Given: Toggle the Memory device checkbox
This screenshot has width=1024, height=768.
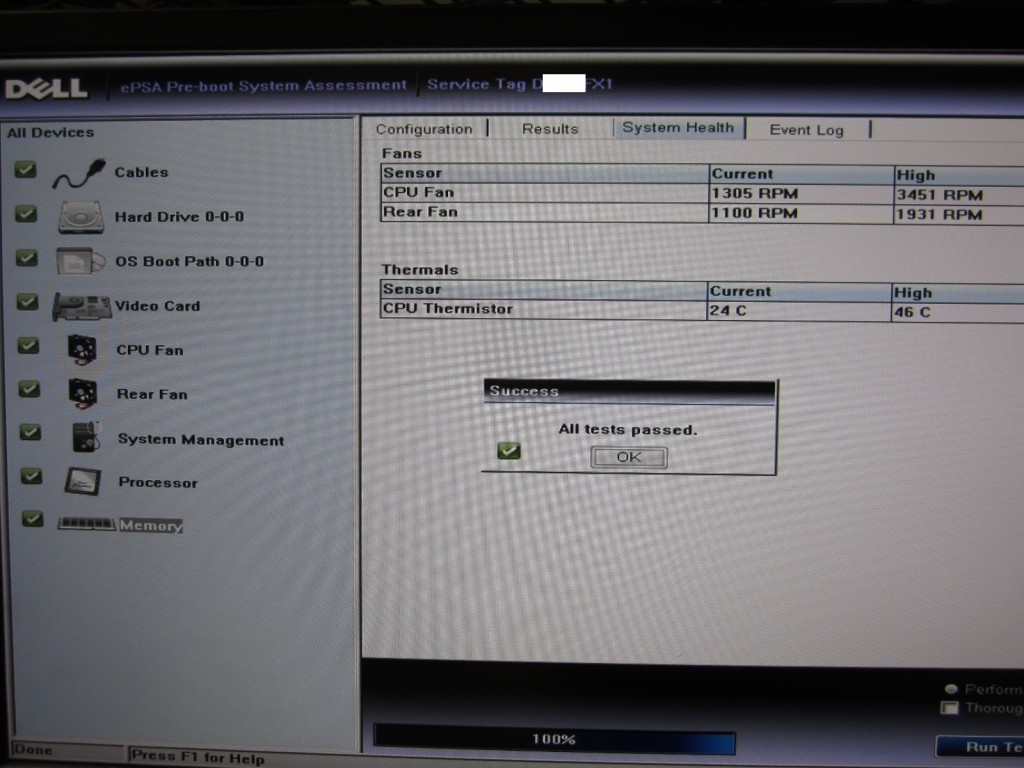Looking at the screenshot, I should (x=33, y=519).
